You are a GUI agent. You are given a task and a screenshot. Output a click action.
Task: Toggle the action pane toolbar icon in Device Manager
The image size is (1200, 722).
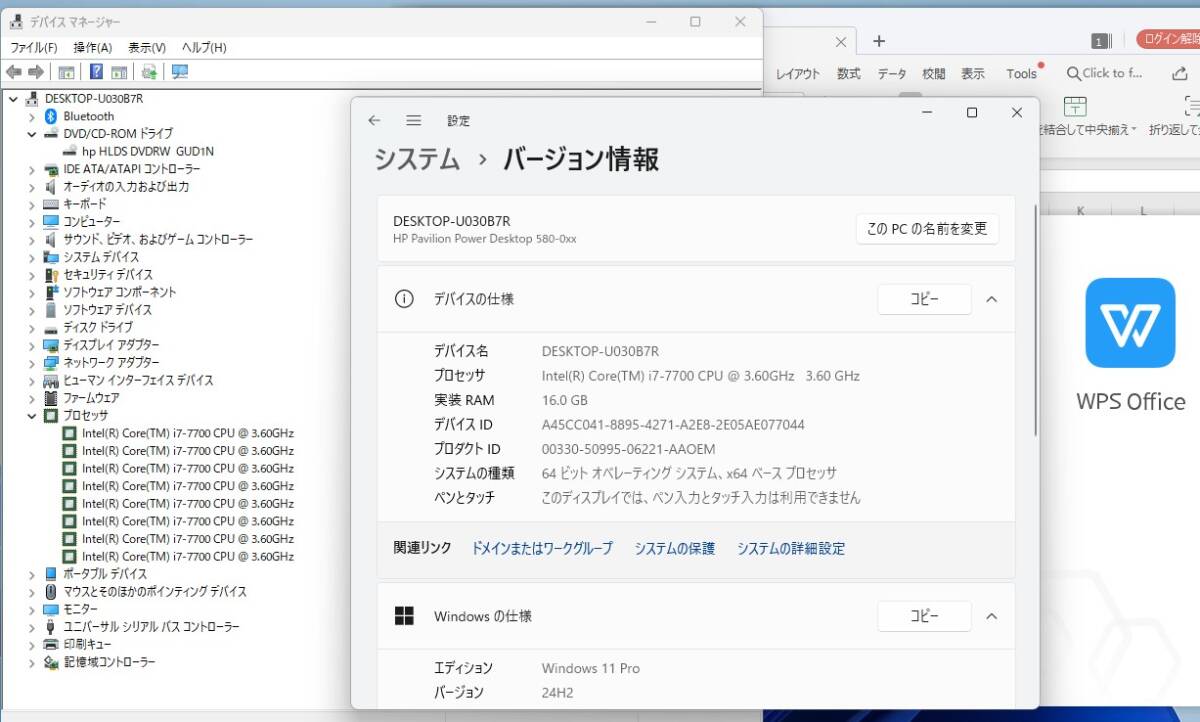(x=119, y=72)
